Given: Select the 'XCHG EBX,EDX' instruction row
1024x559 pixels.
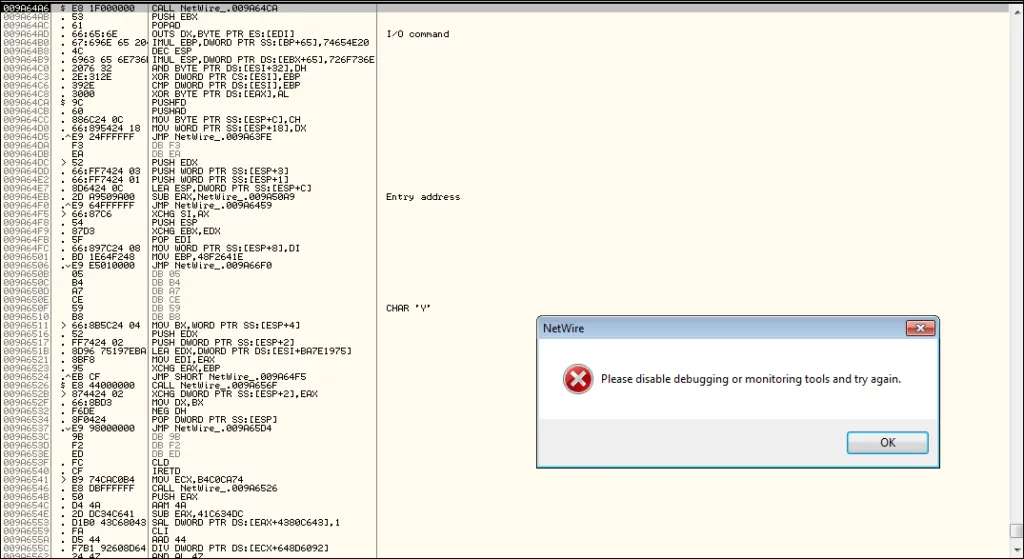Looking at the screenshot, I should click(185, 231).
